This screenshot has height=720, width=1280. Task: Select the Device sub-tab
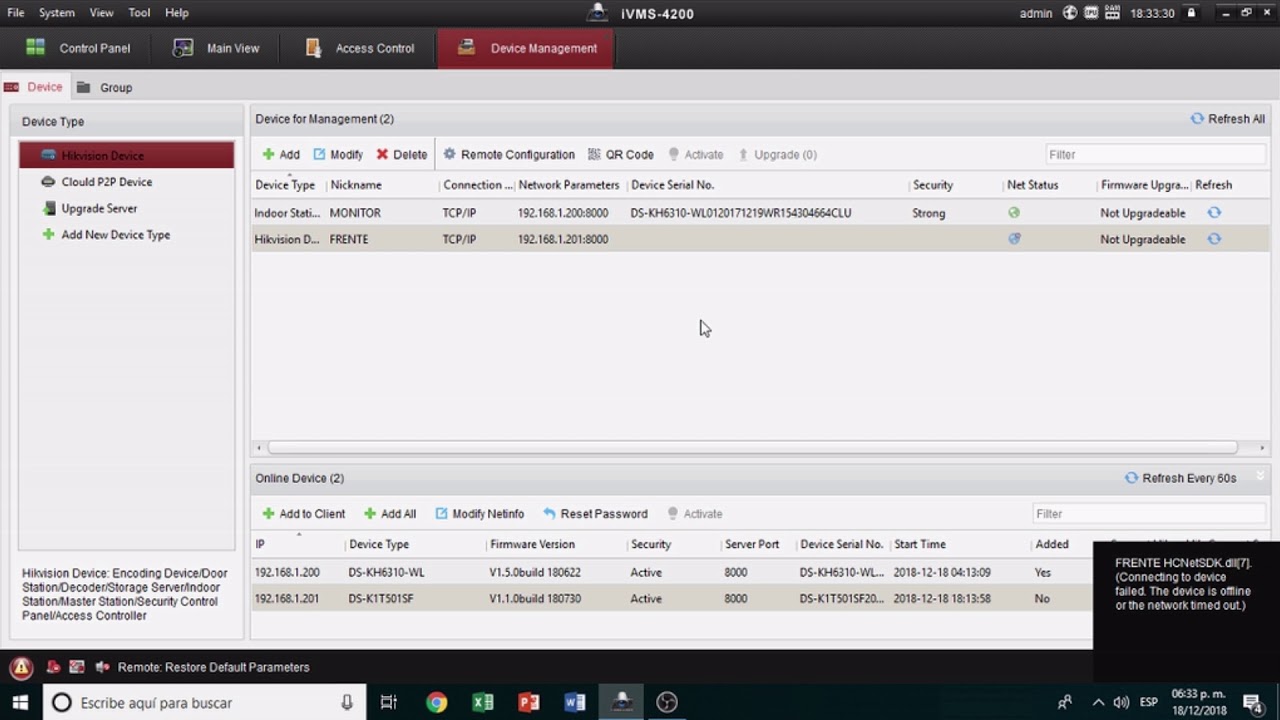click(34, 87)
